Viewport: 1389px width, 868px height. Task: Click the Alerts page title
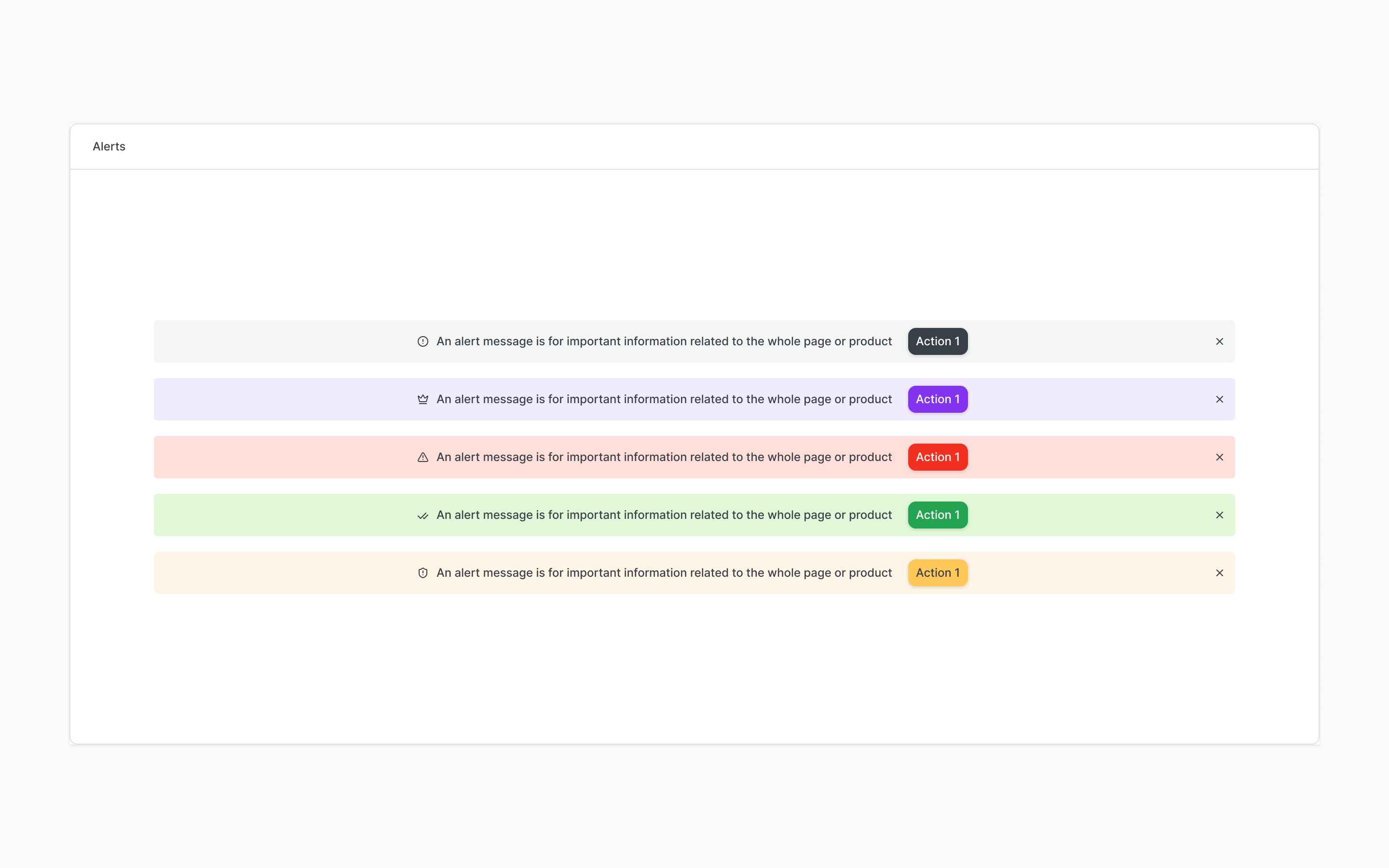pyautogui.click(x=109, y=147)
